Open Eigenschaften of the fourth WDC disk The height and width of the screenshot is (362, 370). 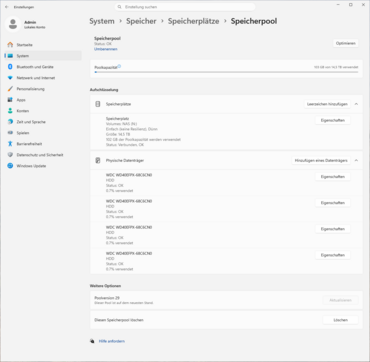point(333,255)
